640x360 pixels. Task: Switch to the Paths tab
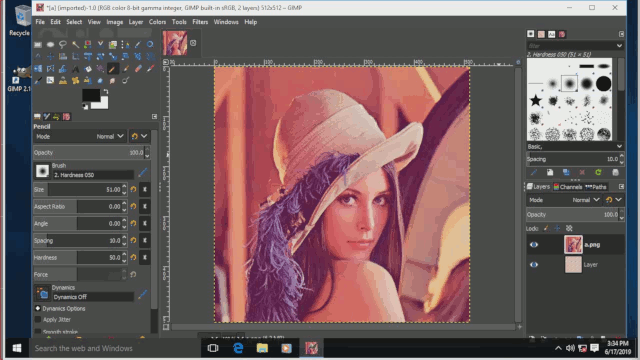pos(596,187)
